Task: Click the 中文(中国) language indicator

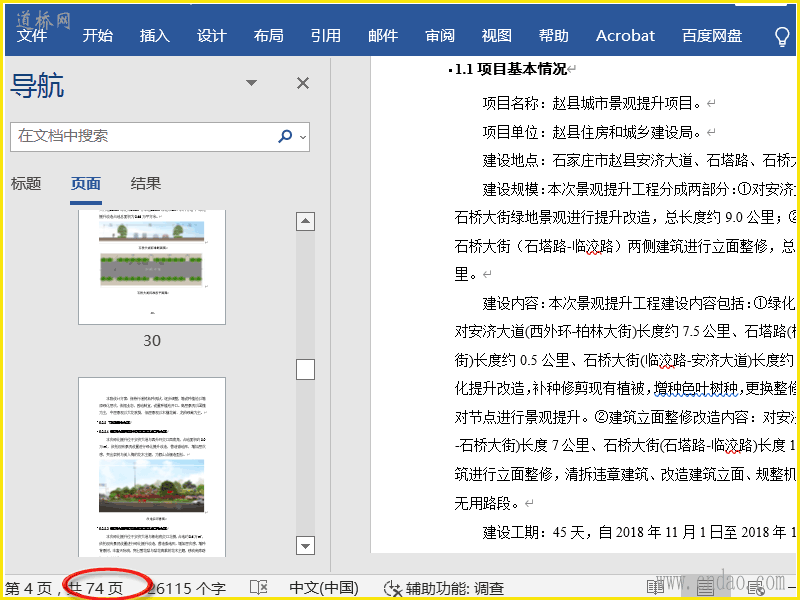Action: click(x=324, y=588)
